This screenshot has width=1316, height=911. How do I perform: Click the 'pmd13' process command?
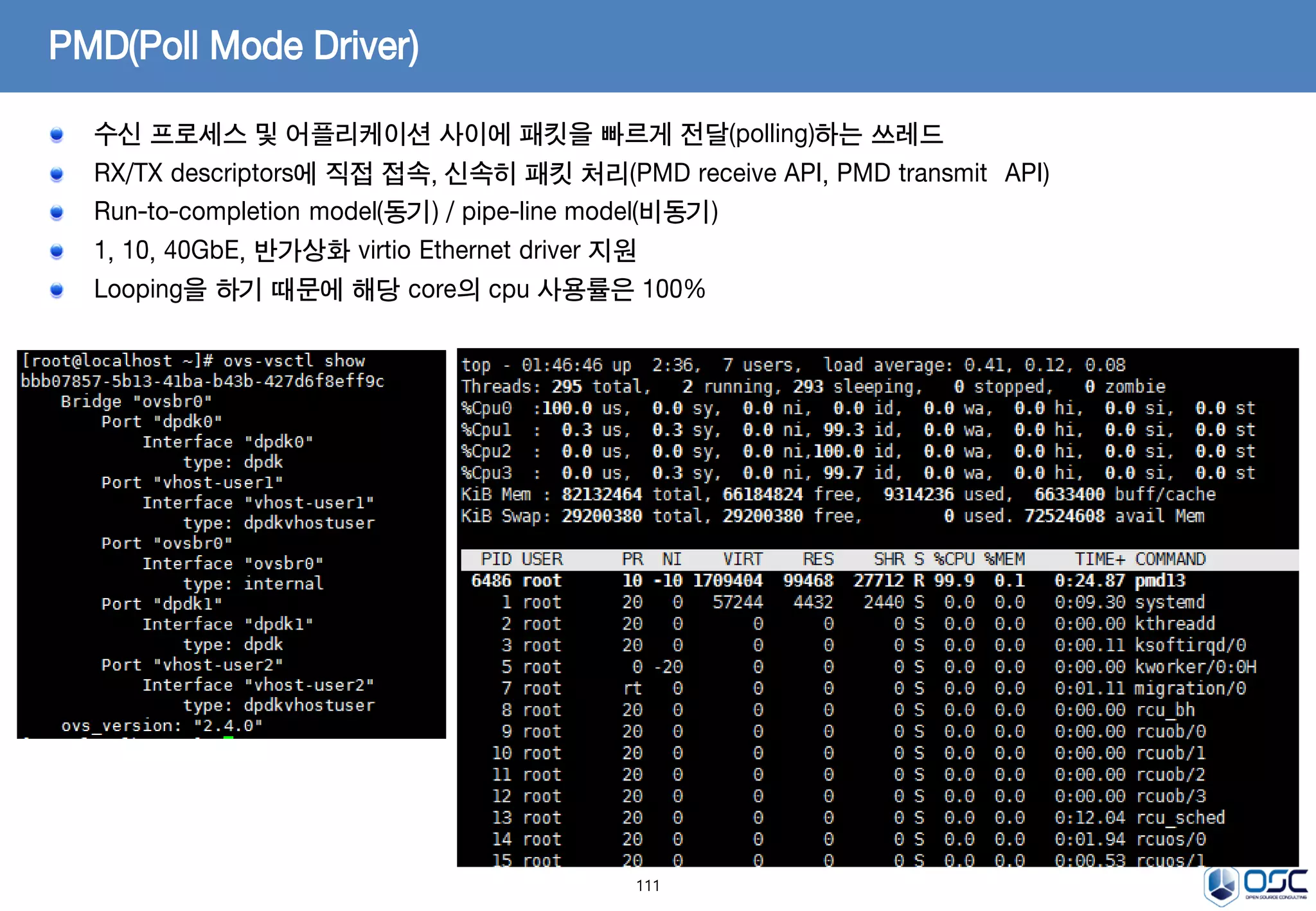coord(1160,581)
